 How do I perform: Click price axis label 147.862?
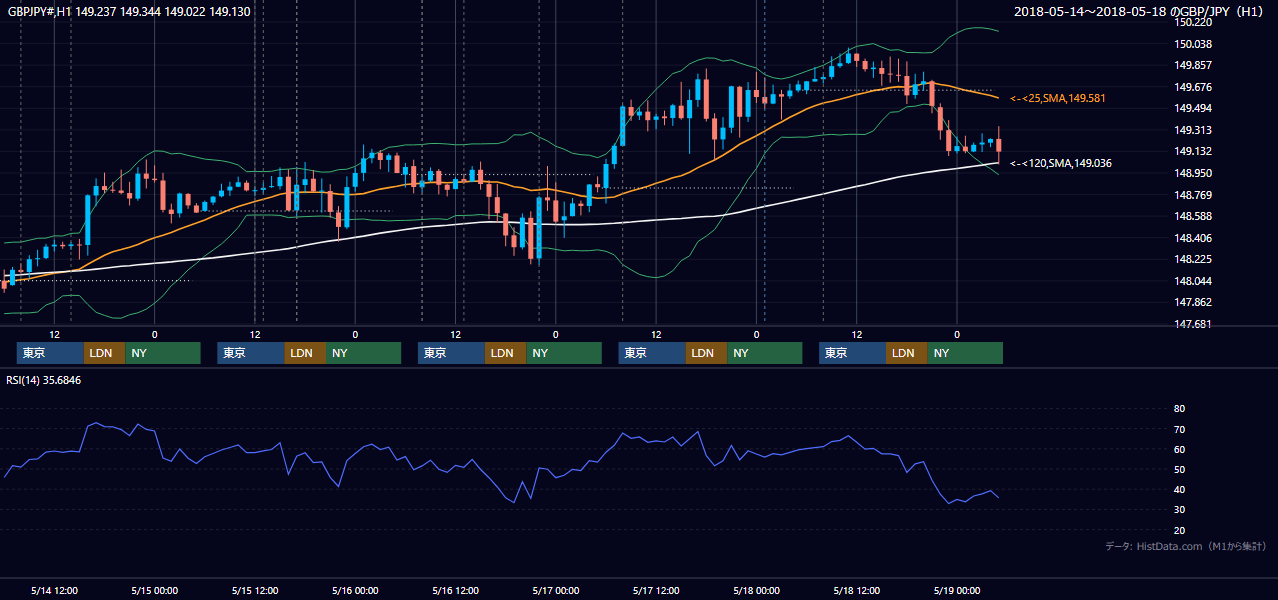pos(1195,302)
